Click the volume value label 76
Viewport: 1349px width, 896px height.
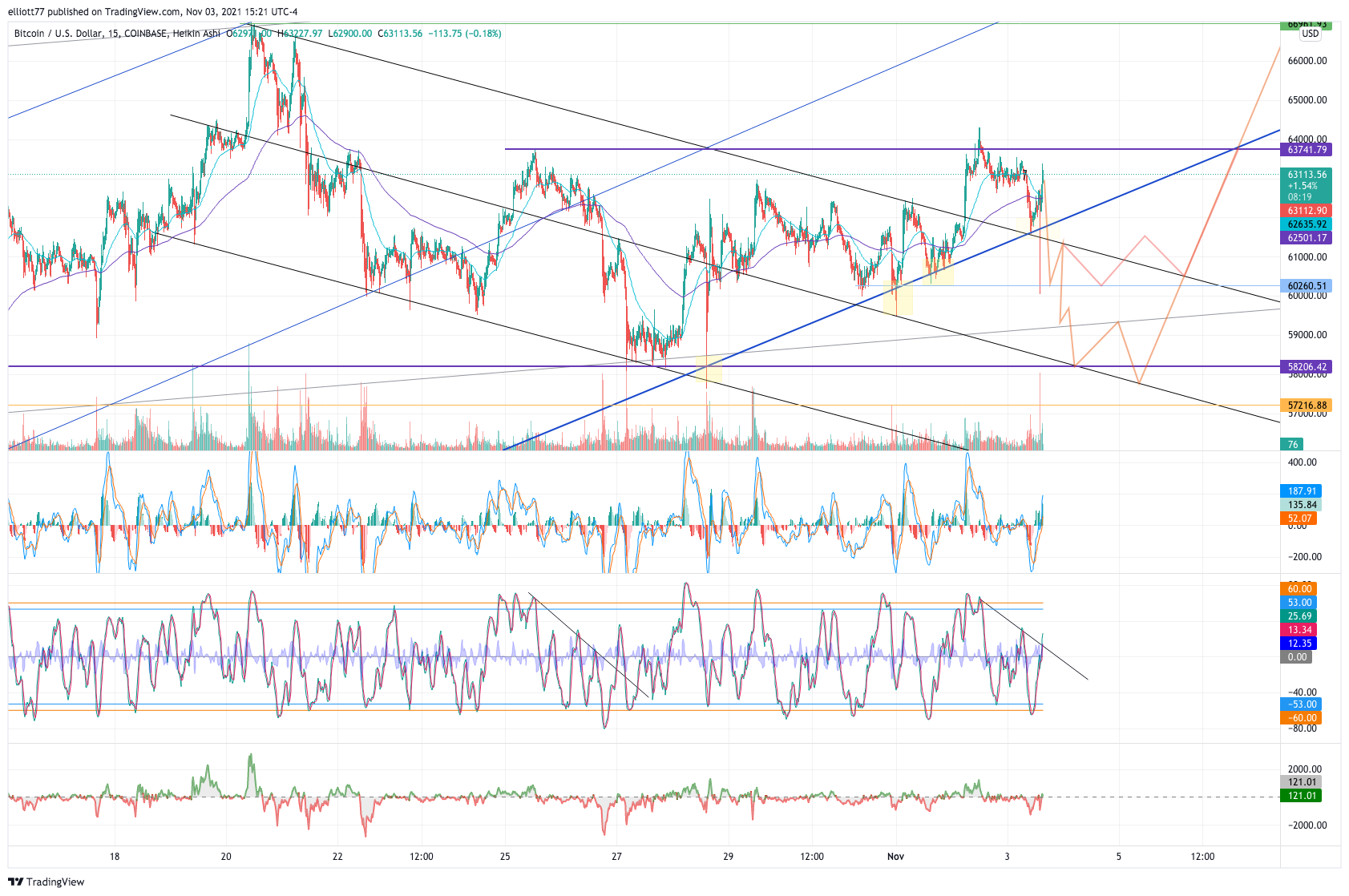(1292, 444)
